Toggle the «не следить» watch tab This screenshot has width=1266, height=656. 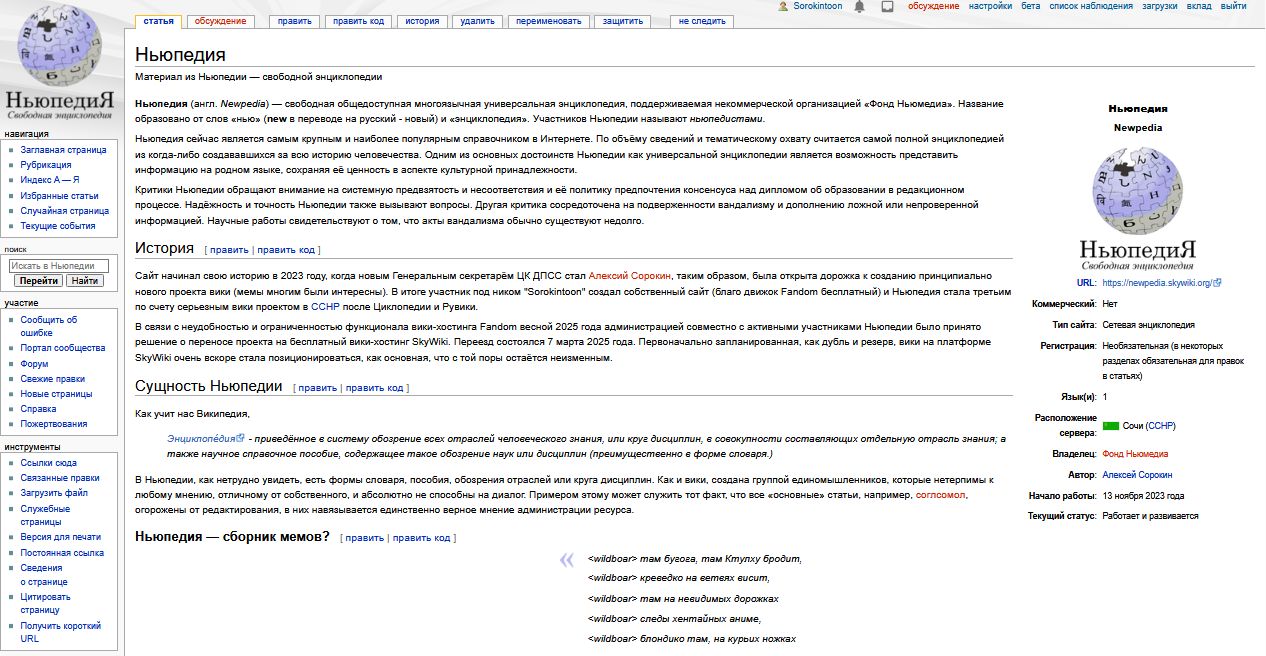[702, 21]
